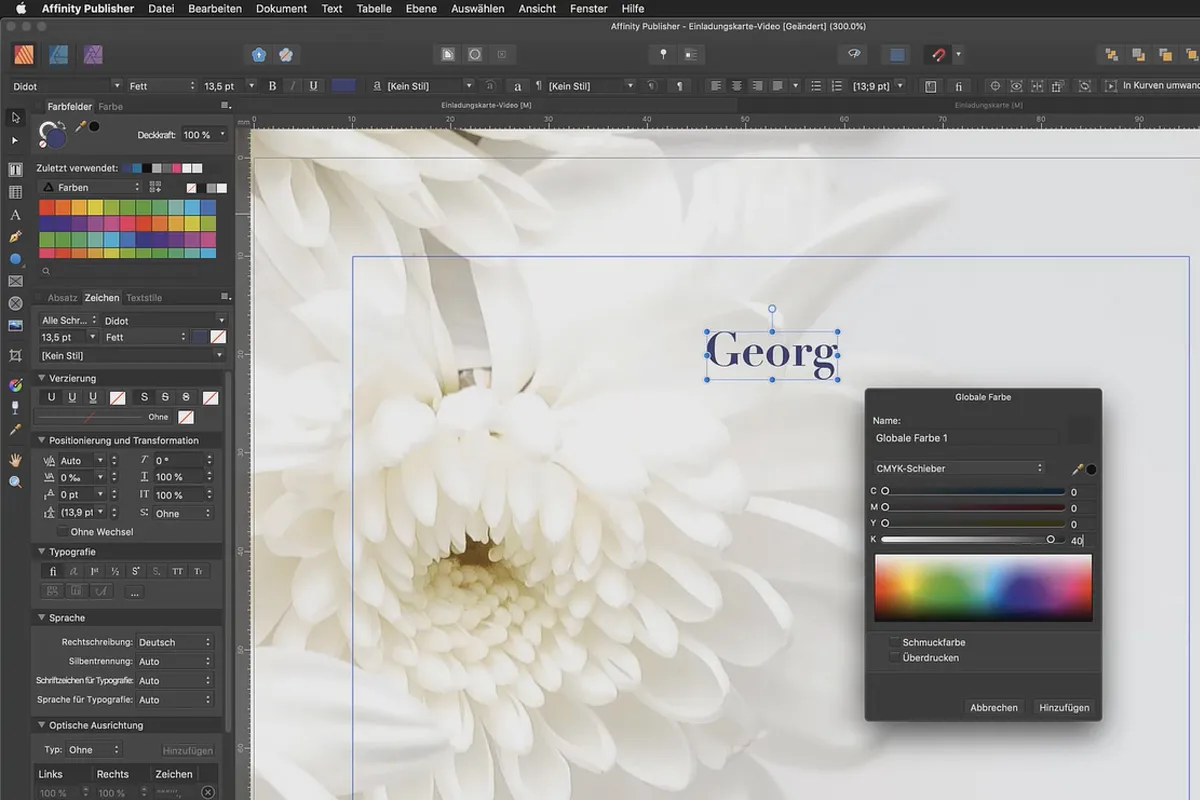Select the Pen tool
Screen dimensions: 1200x800
[15, 237]
